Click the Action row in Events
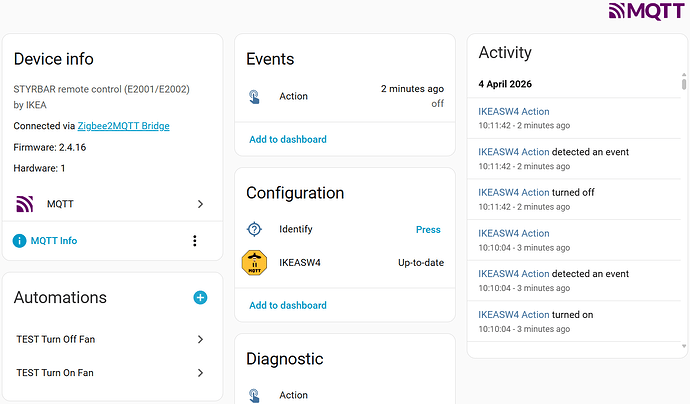Screen dimensions: 690x404 (x=345, y=96)
